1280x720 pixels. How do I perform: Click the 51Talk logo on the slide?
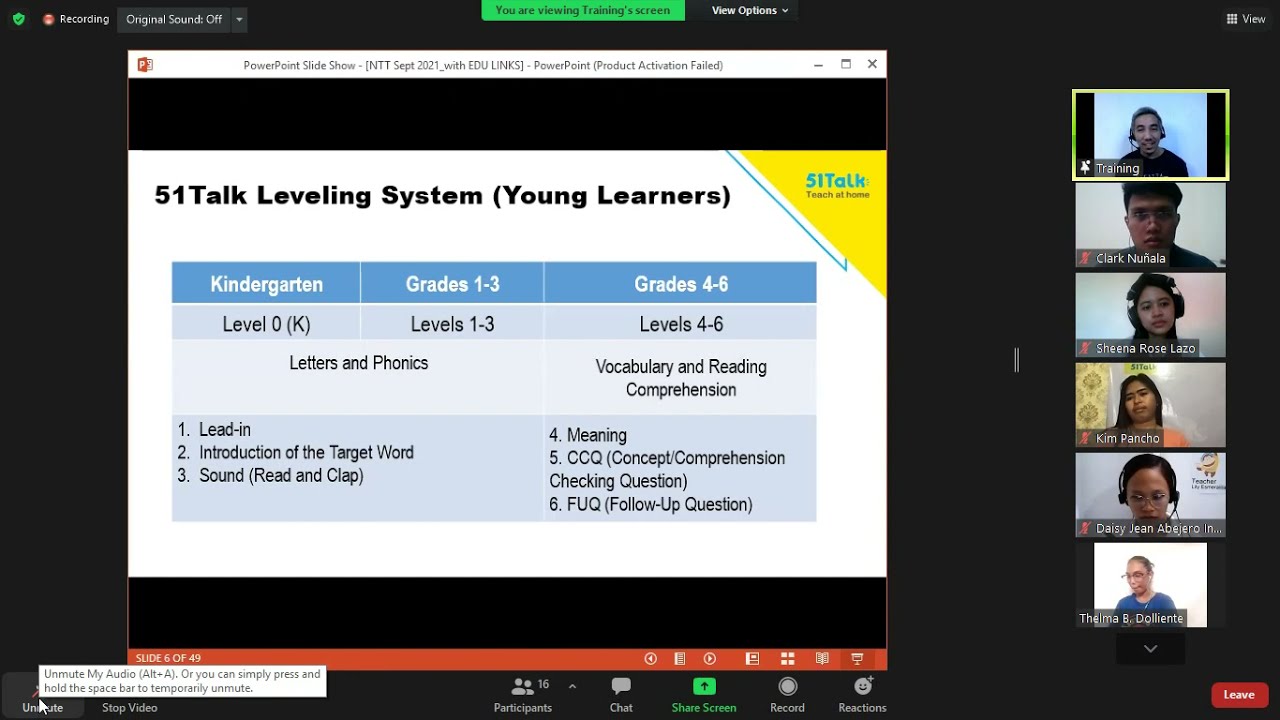[x=837, y=185]
